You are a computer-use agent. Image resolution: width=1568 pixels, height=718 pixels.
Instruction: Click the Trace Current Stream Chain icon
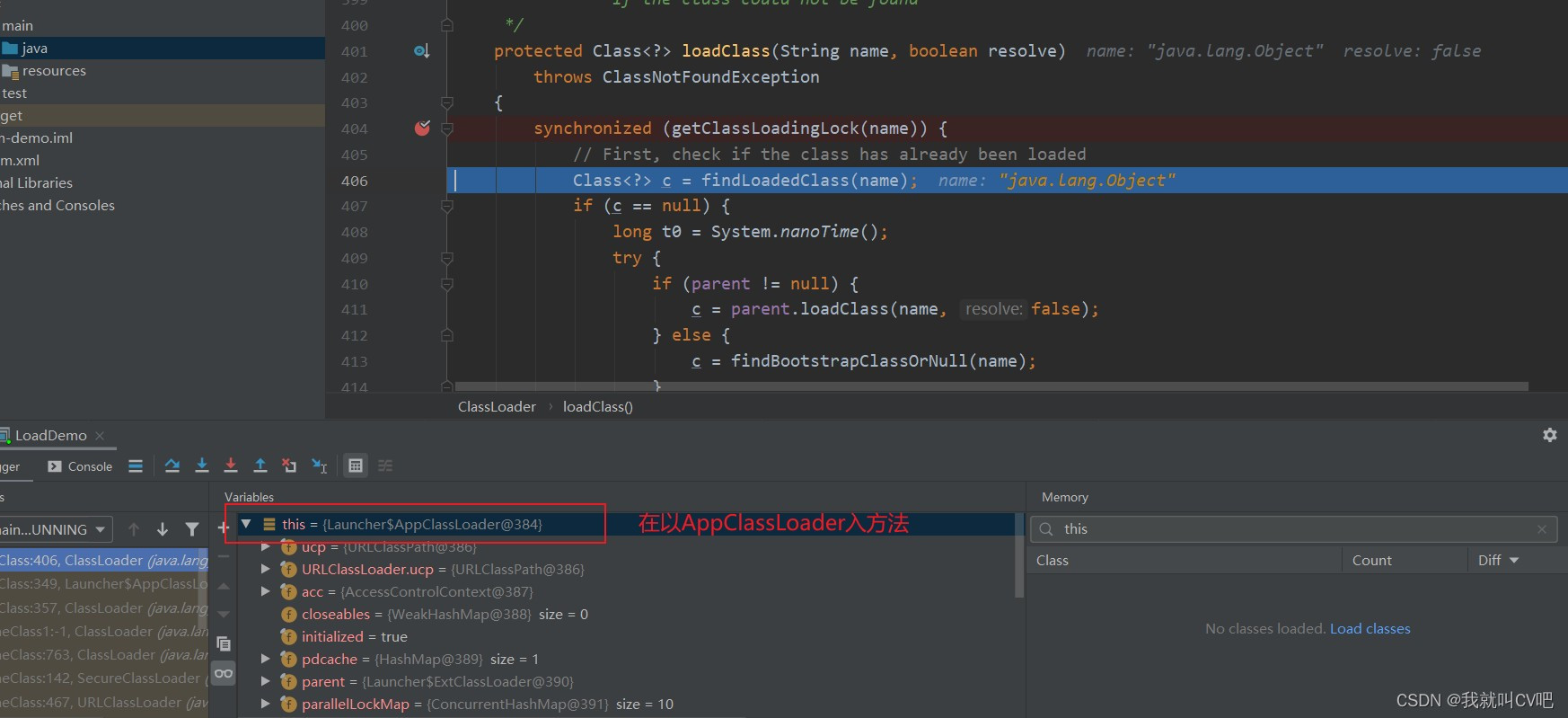385,465
